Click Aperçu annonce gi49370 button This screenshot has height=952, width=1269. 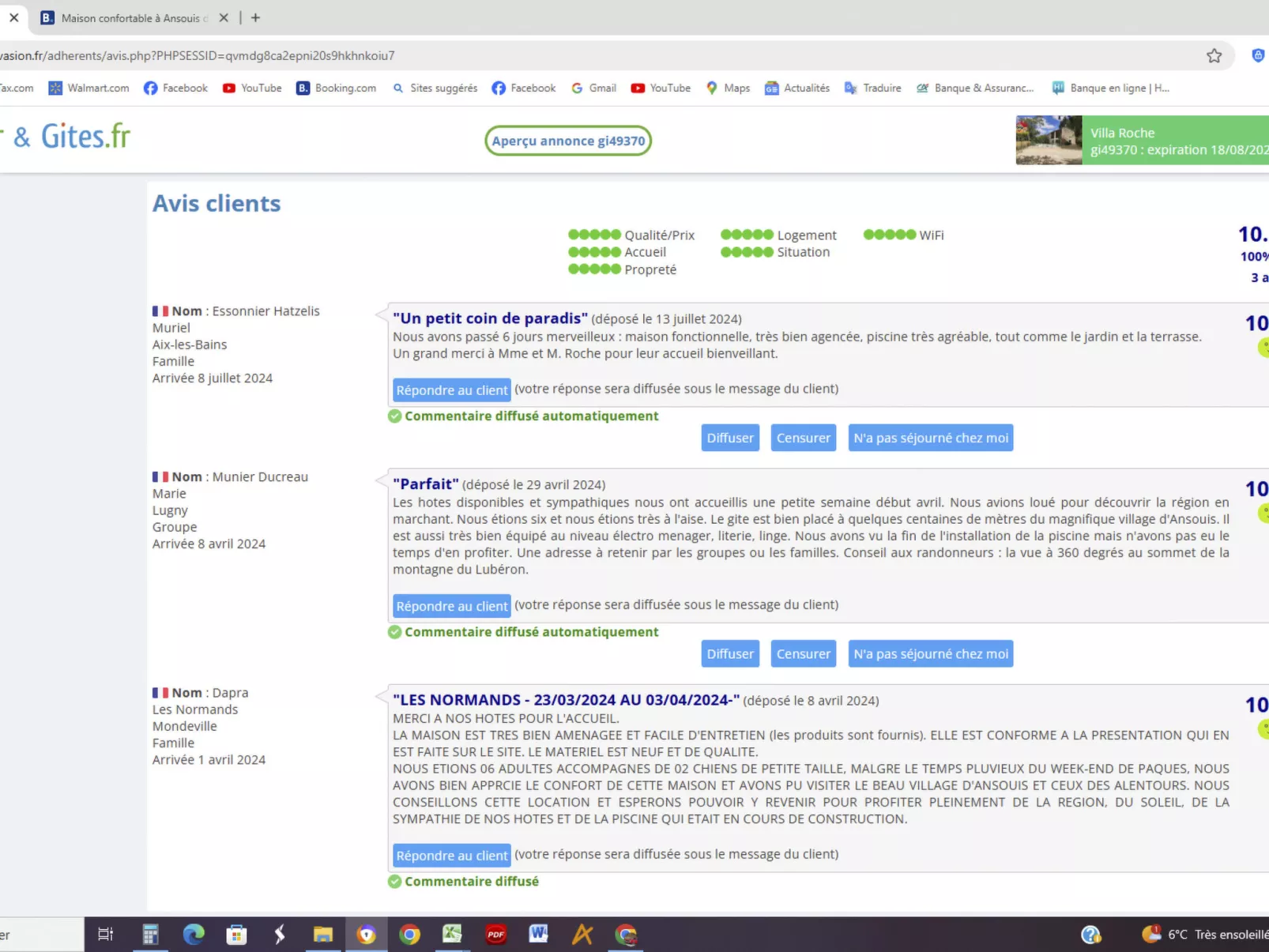coord(568,141)
